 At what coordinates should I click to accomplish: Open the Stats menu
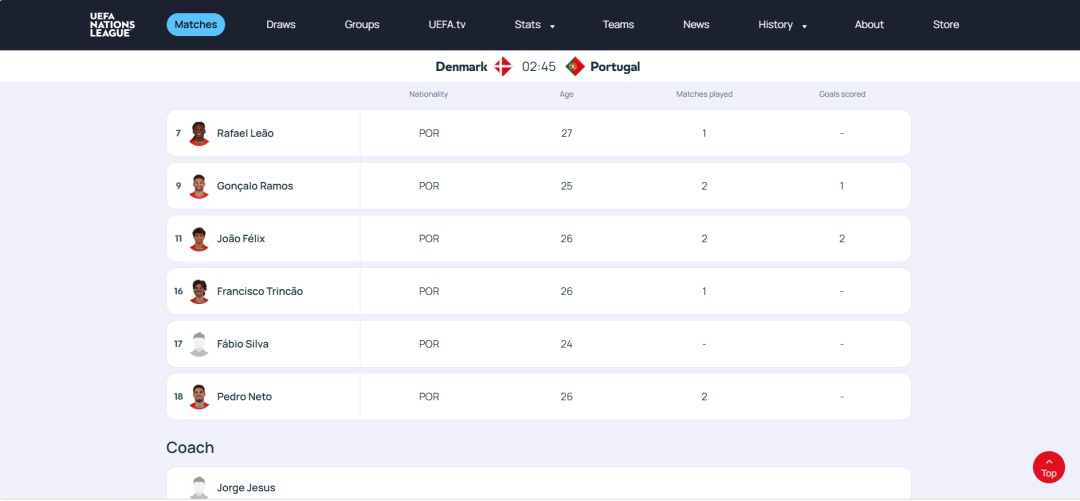click(x=528, y=25)
